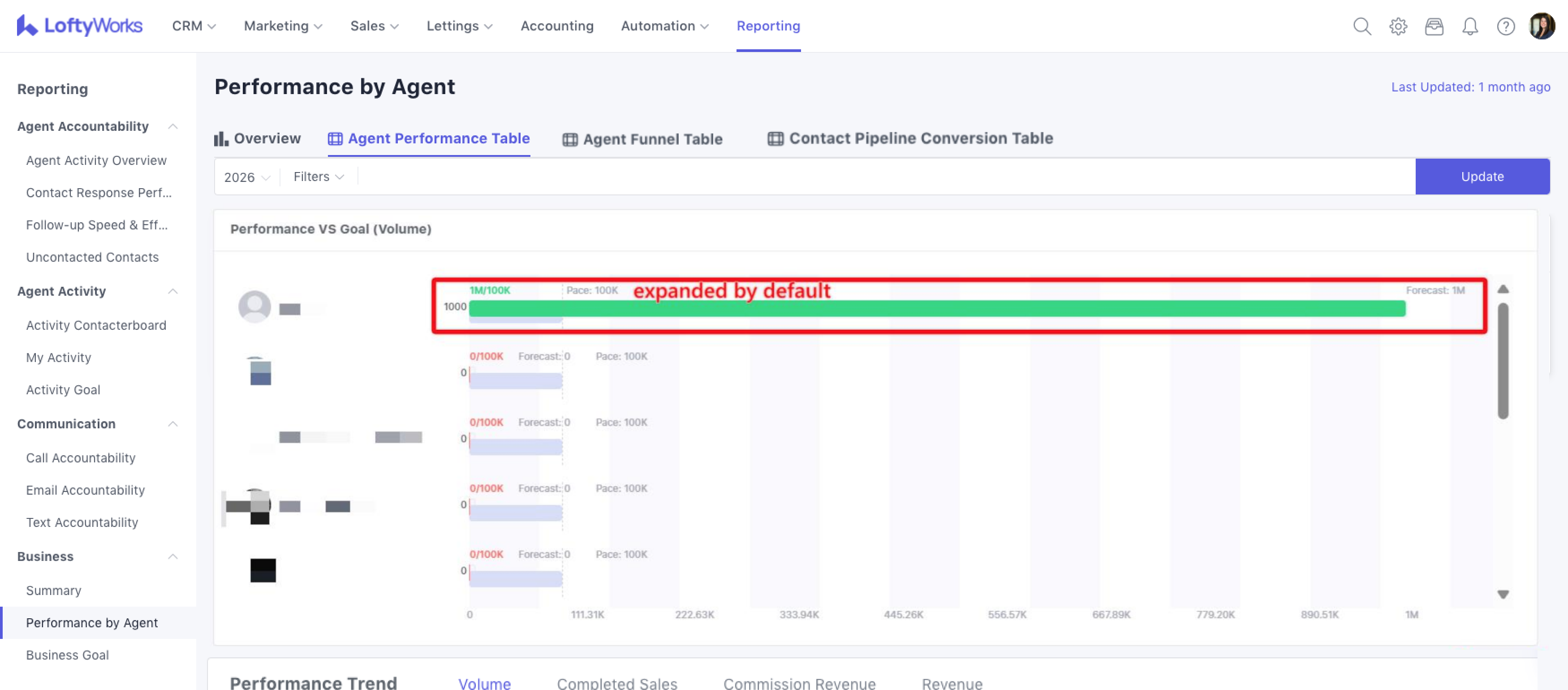Click the green progress bar

[x=937, y=309]
